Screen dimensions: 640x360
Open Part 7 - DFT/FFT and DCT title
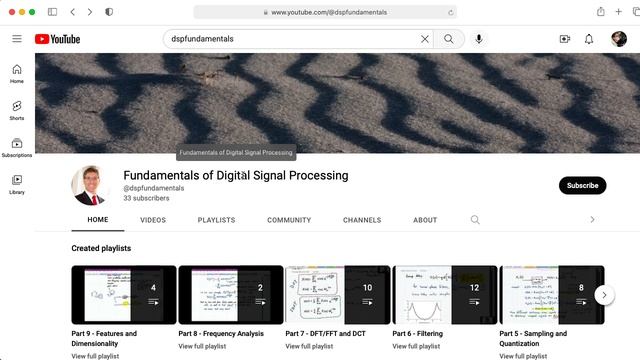[x=325, y=333]
